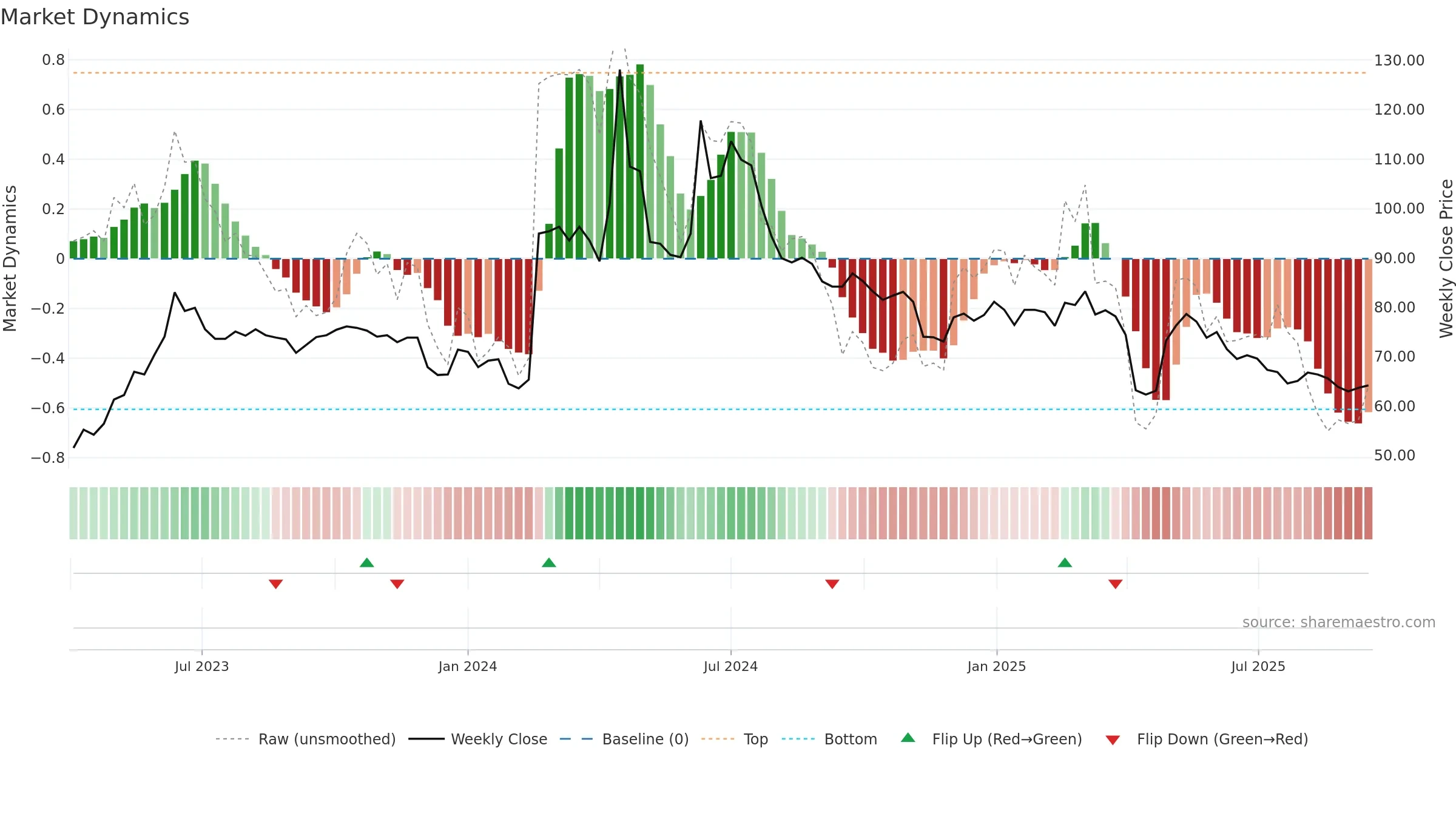The height and width of the screenshot is (819, 1456).
Task: Click the "Jul 2024" x-axis label
Action: click(x=731, y=666)
